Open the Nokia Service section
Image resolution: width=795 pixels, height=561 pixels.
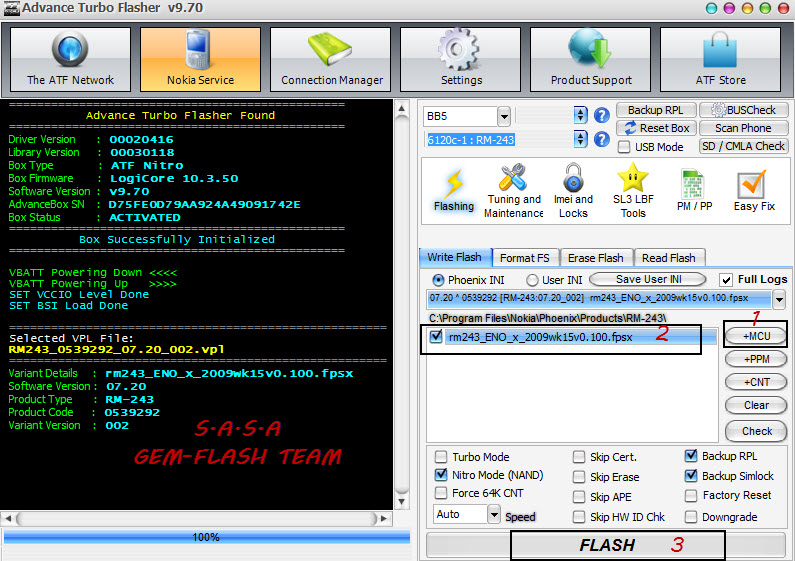[200, 59]
